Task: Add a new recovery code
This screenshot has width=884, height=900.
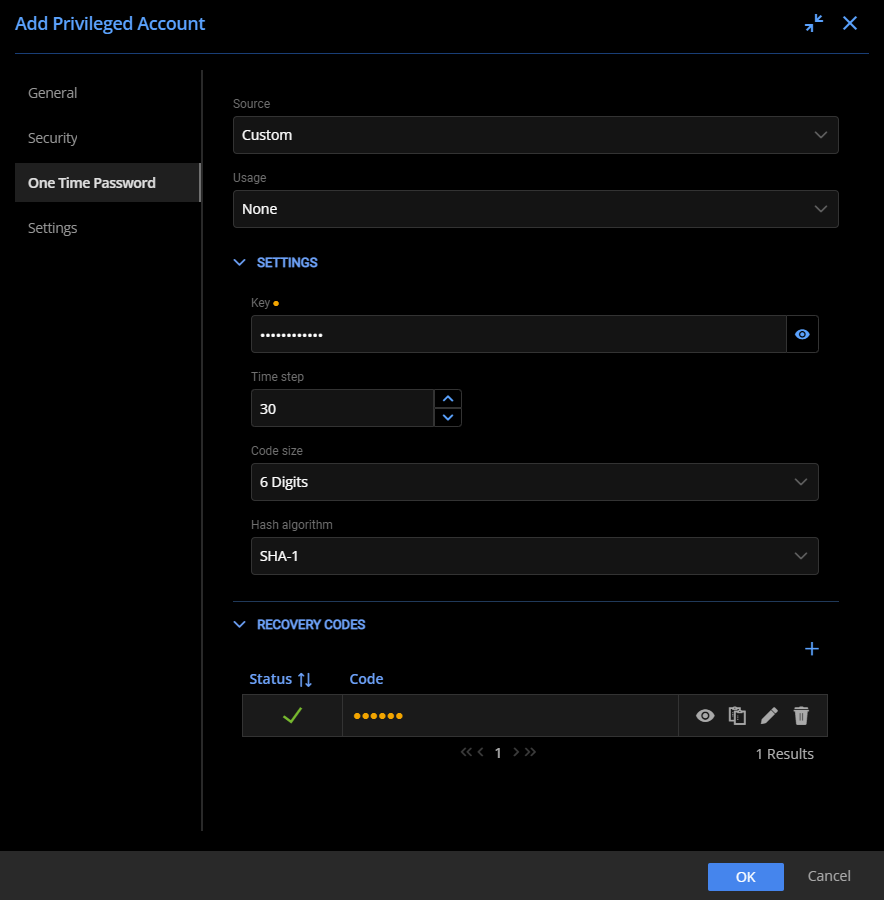Action: tap(812, 648)
